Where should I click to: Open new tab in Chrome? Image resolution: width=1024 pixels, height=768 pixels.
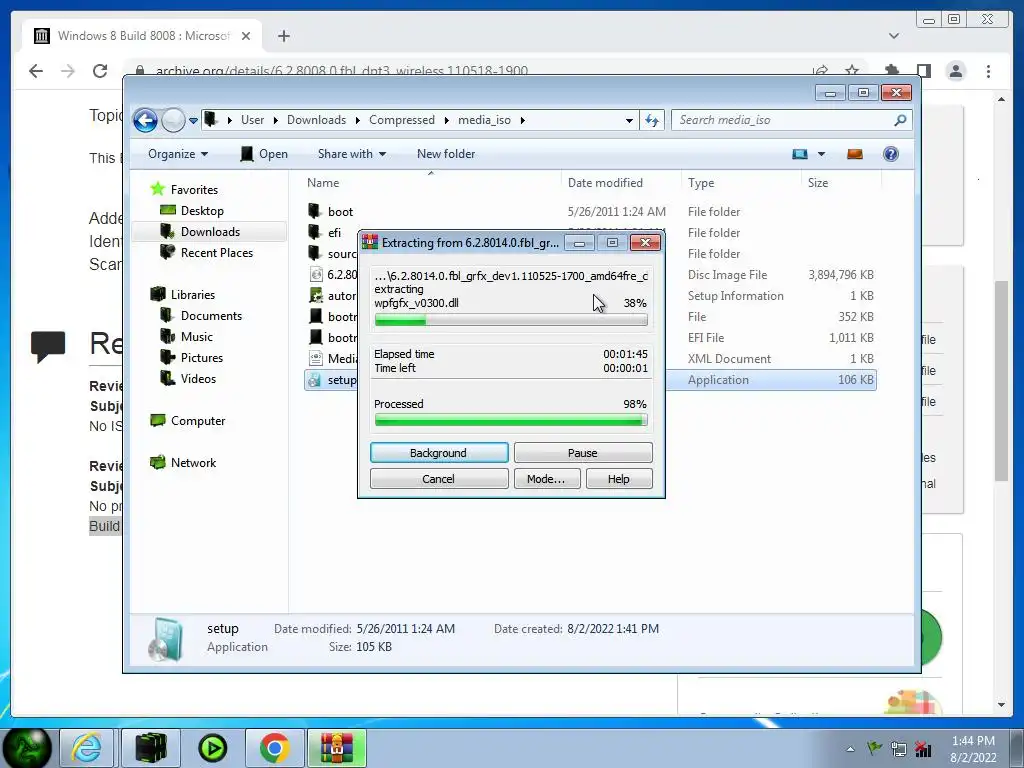pos(283,36)
